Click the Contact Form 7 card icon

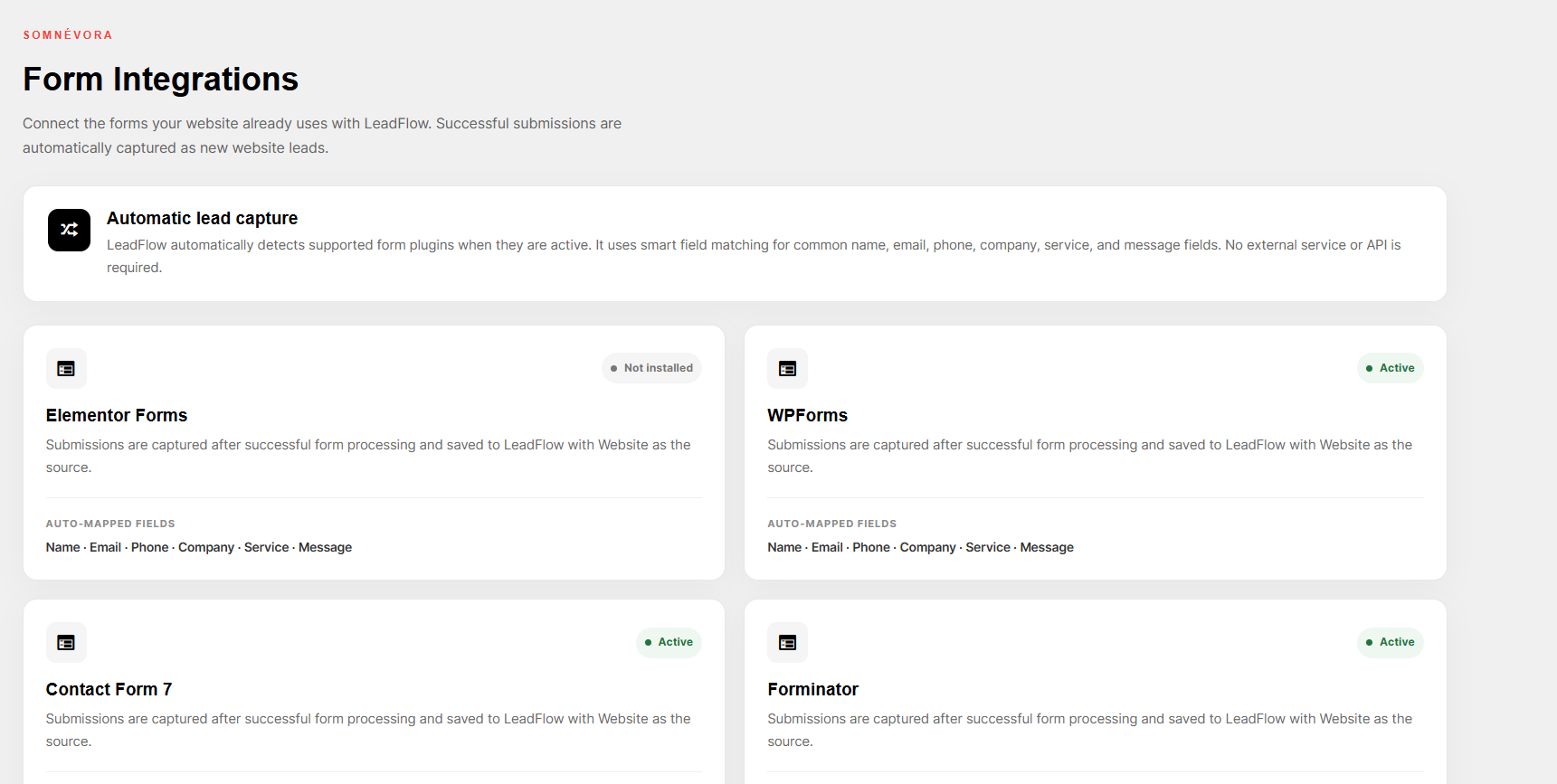[66, 642]
